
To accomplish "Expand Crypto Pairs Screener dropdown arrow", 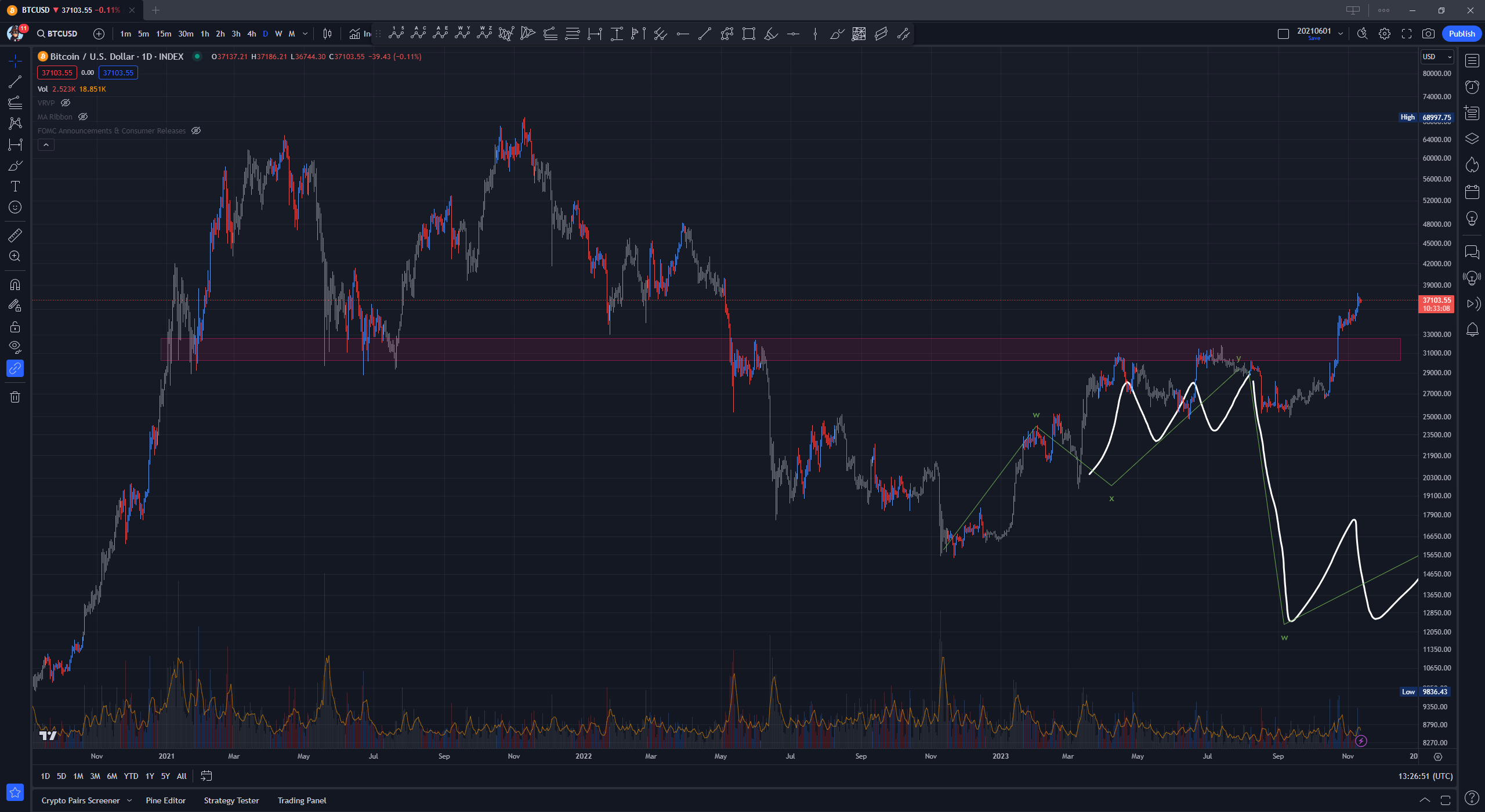I will 129,800.
